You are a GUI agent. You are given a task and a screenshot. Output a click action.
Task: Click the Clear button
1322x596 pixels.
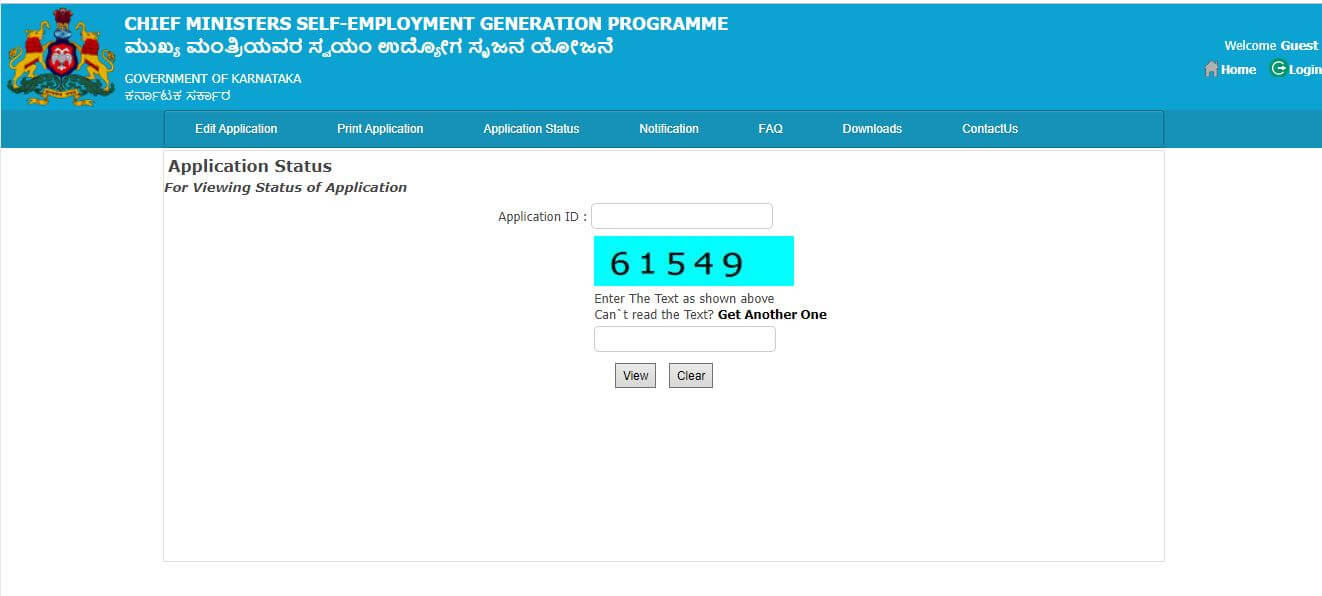(690, 375)
